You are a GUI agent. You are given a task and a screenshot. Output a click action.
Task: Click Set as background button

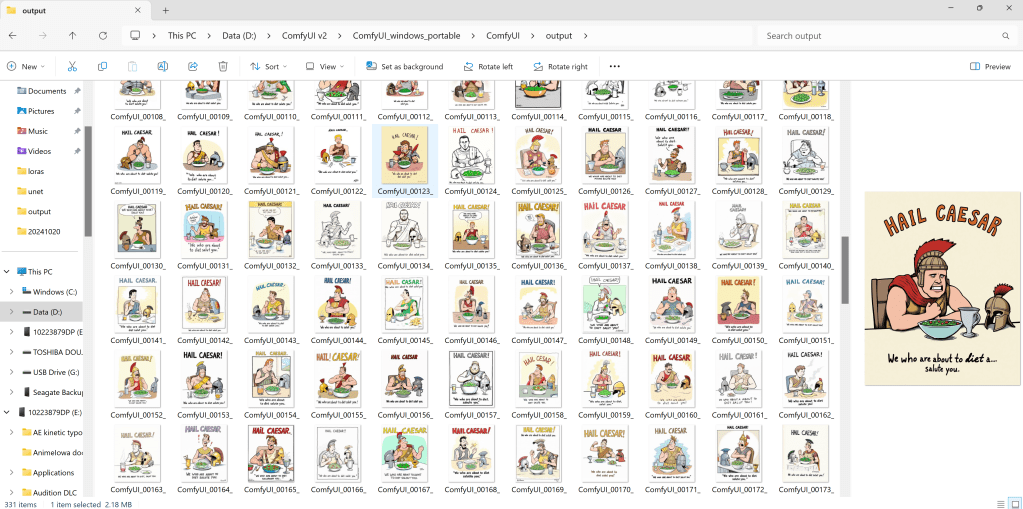404,66
